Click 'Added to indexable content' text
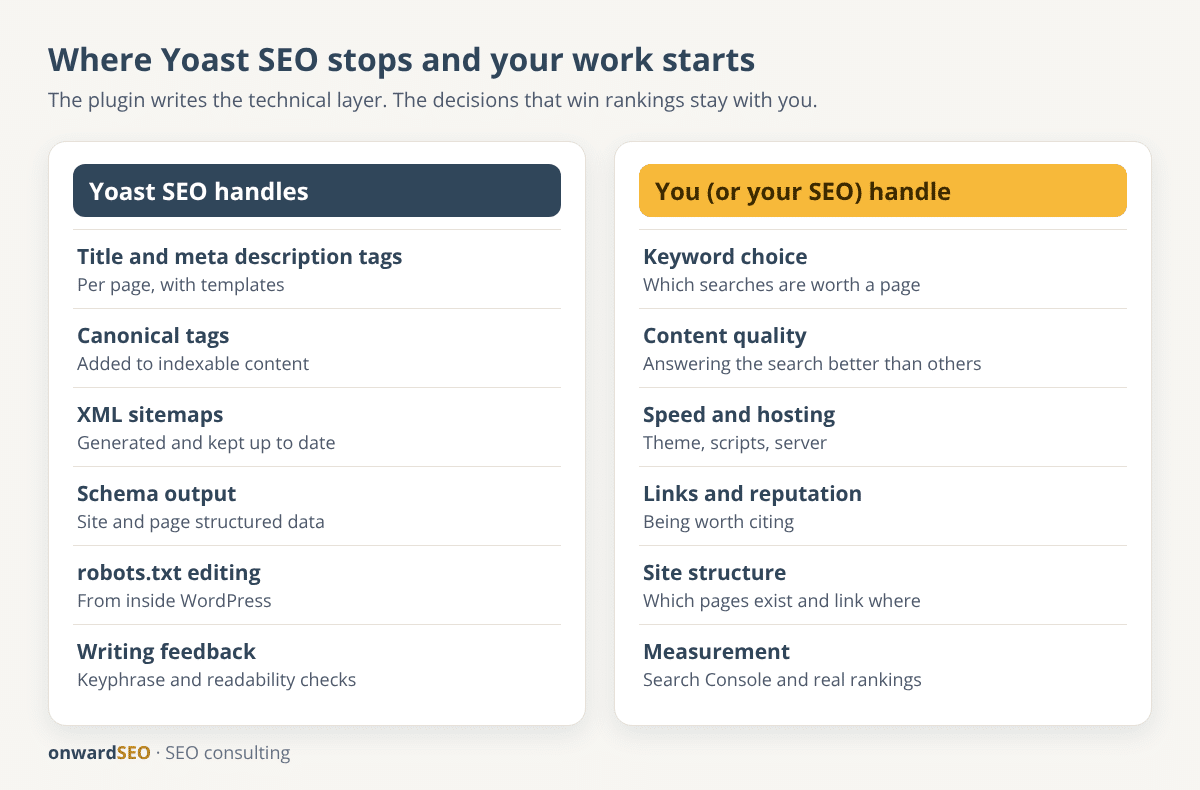This screenshot has width=1200, height=790. pos(193,364)
